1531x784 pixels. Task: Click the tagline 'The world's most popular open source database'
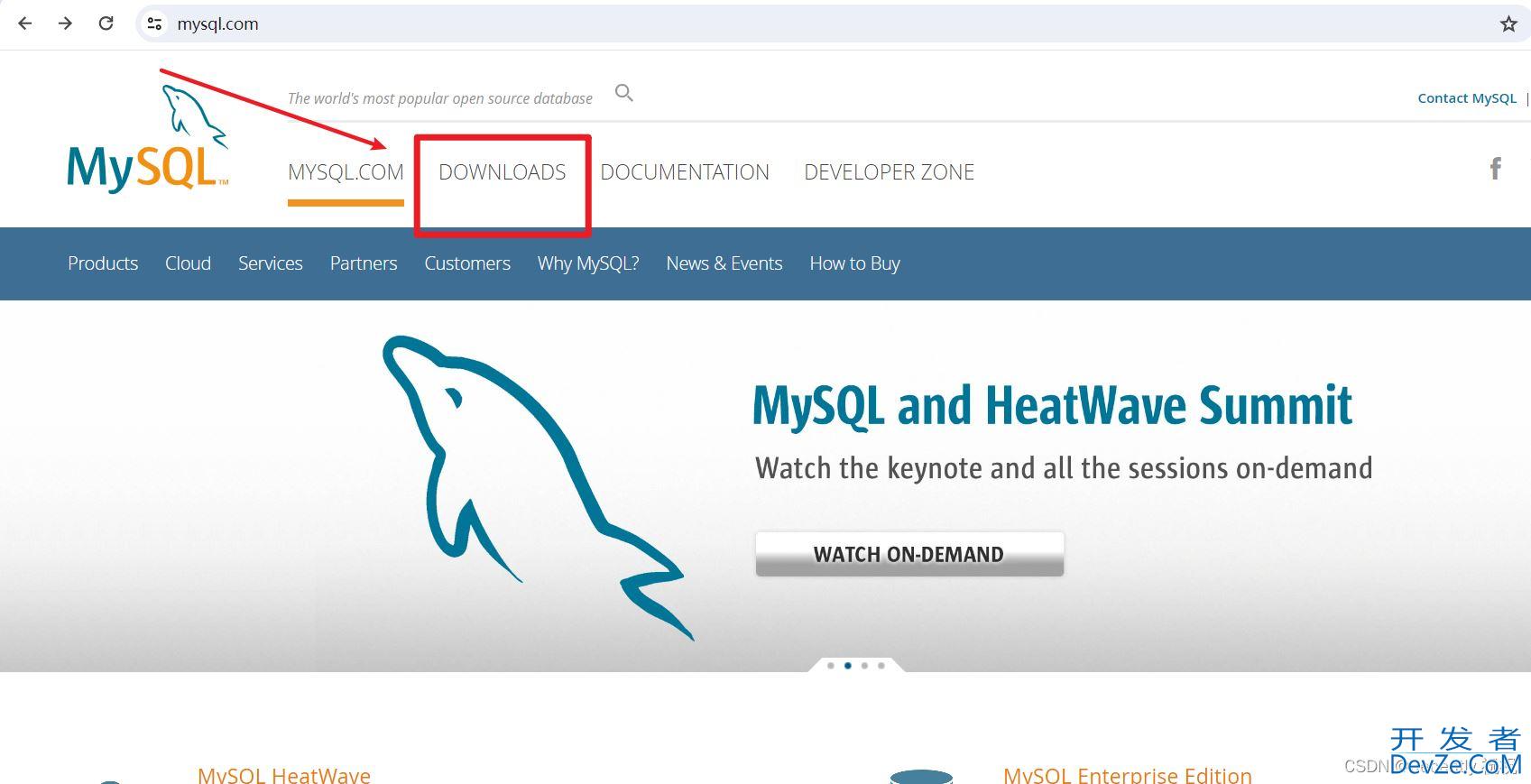[x=440, y=98]
